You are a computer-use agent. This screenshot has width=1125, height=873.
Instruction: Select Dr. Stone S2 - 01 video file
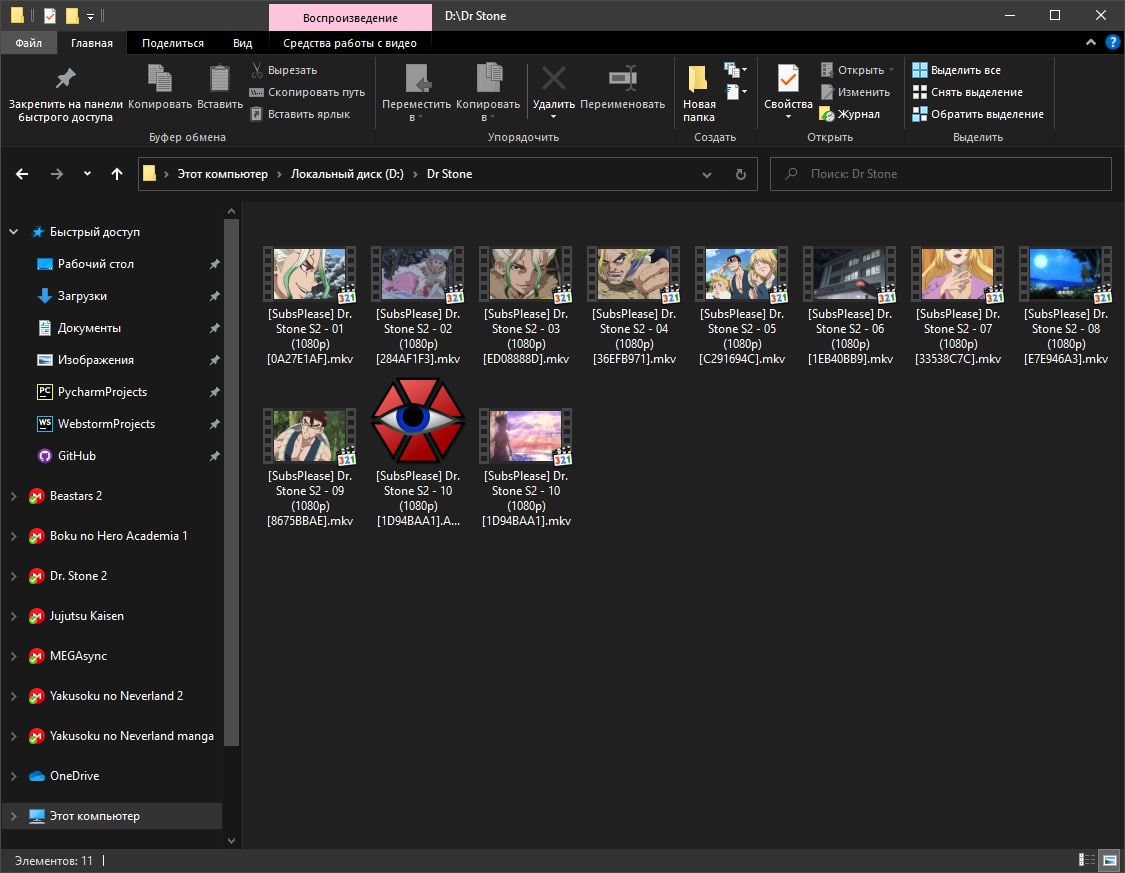point(310,306)
